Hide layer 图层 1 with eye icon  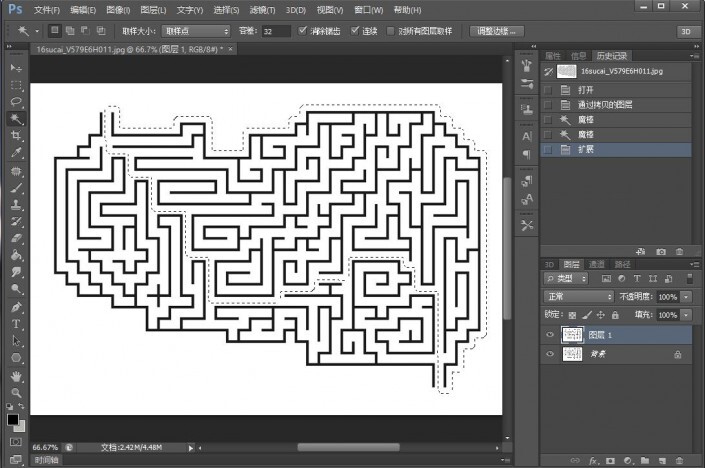550,335
